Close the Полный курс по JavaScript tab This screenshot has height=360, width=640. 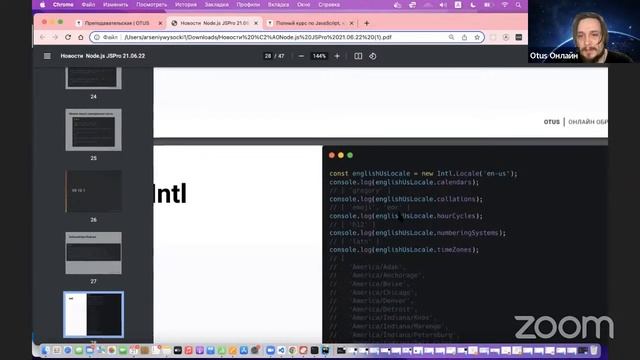coord(351,23)
